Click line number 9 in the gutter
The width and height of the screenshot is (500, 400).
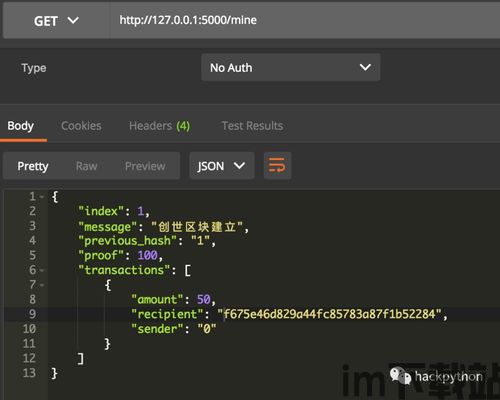pyautogui.click(x=32, y=314)
